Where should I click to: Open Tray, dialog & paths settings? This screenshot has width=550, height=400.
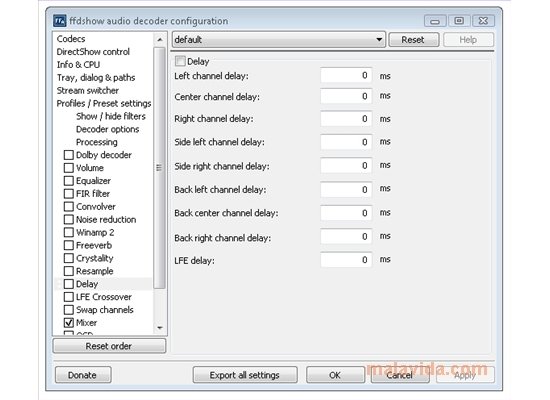coord(96,78)
